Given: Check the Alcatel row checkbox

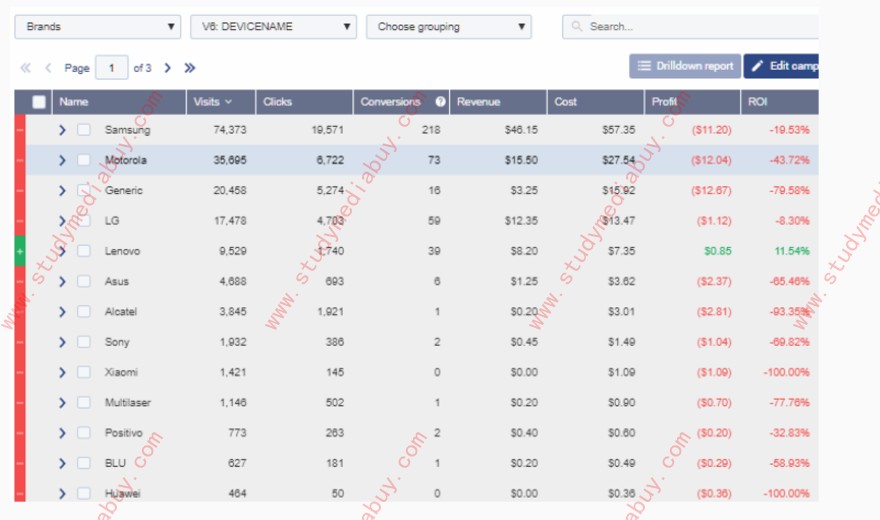Looking at the screenshot, I should (x=84, y=311).
